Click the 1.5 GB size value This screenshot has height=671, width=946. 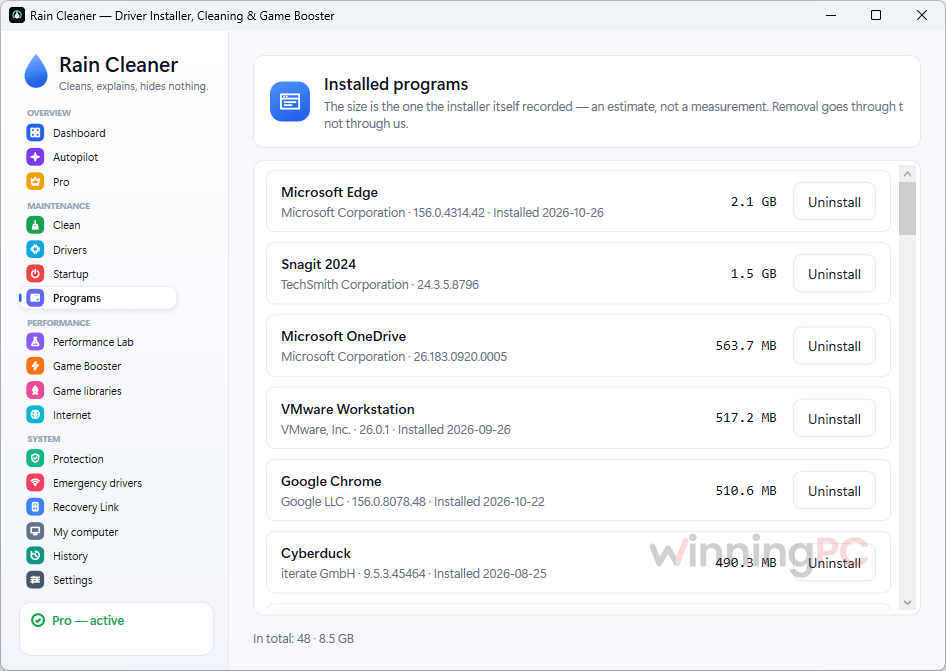[754, 273]
